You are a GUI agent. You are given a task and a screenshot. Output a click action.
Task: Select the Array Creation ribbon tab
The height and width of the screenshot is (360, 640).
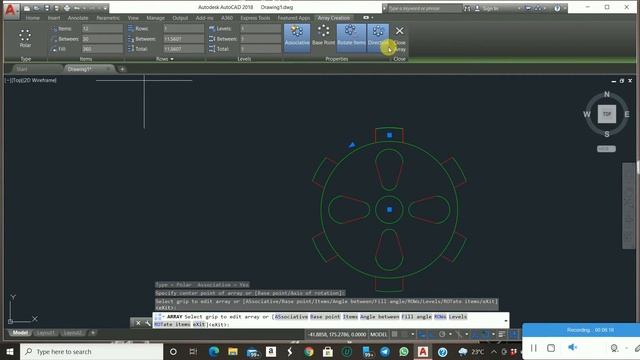coord(334,18)
